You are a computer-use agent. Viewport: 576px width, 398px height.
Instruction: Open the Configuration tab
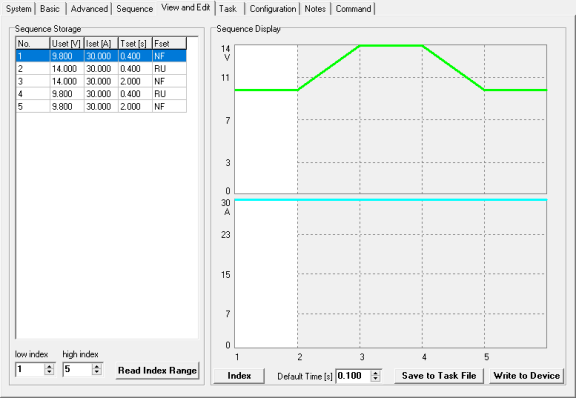273,8
